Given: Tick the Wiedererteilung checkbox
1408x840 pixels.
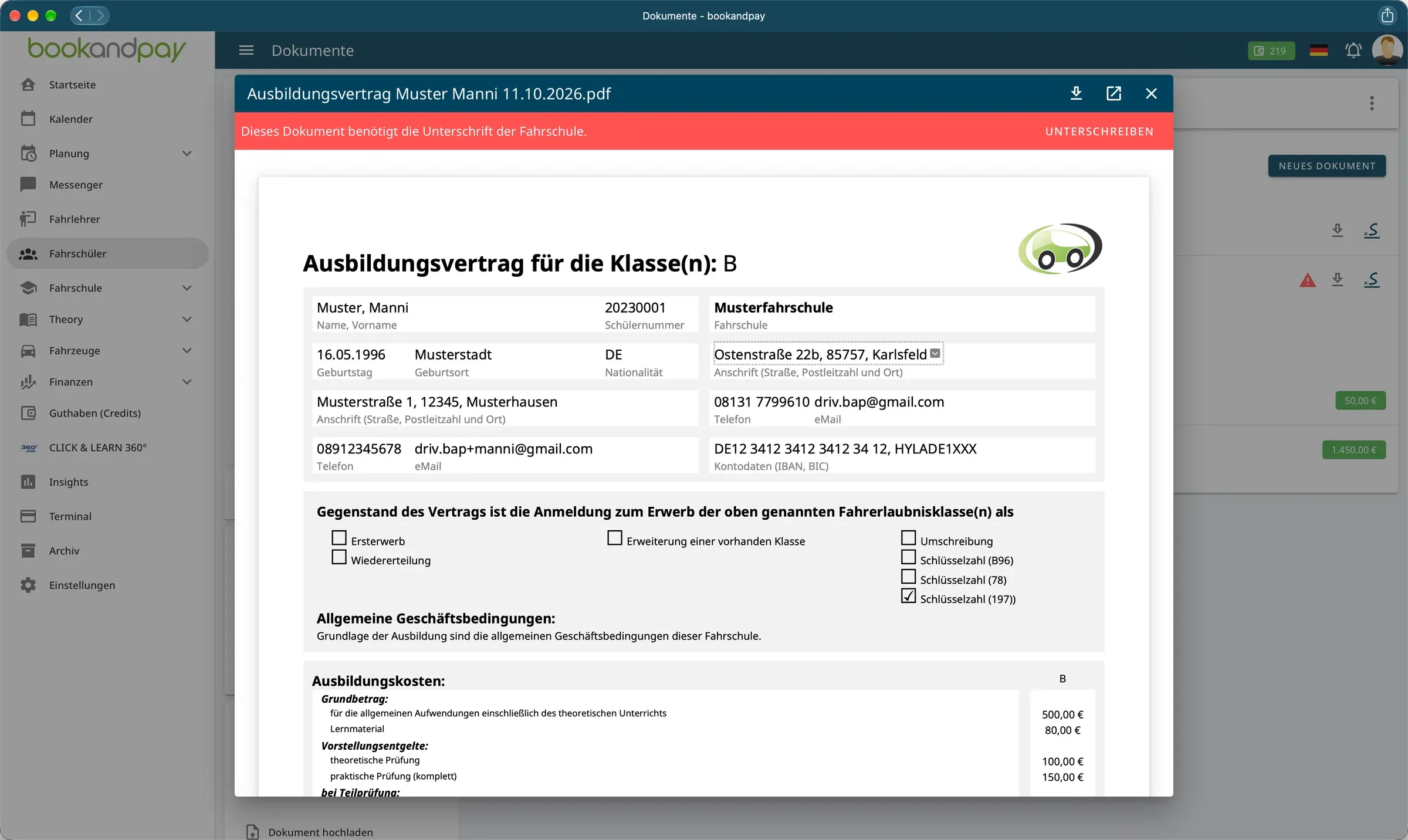Looking at the screenshot, I should [339, 557].
